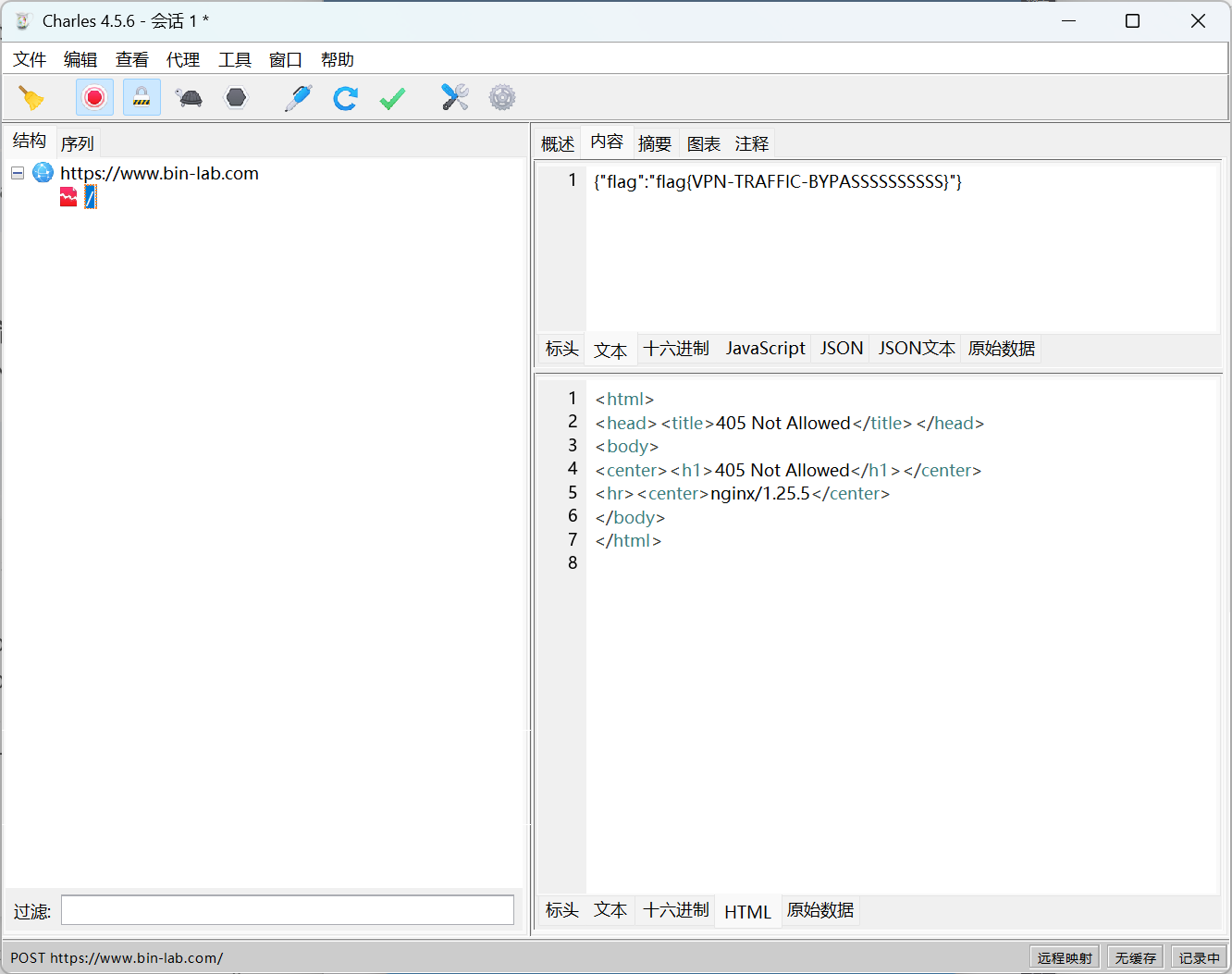
Task: Click the hexagon breakpoints icon
Action: point(237,98)
